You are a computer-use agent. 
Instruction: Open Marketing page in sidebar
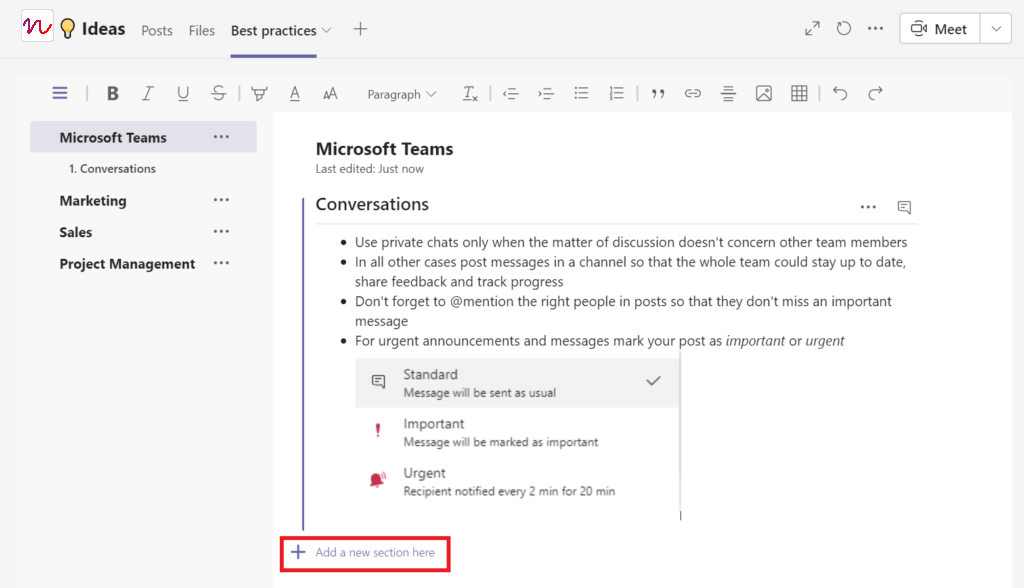click(x=93, y=201)
